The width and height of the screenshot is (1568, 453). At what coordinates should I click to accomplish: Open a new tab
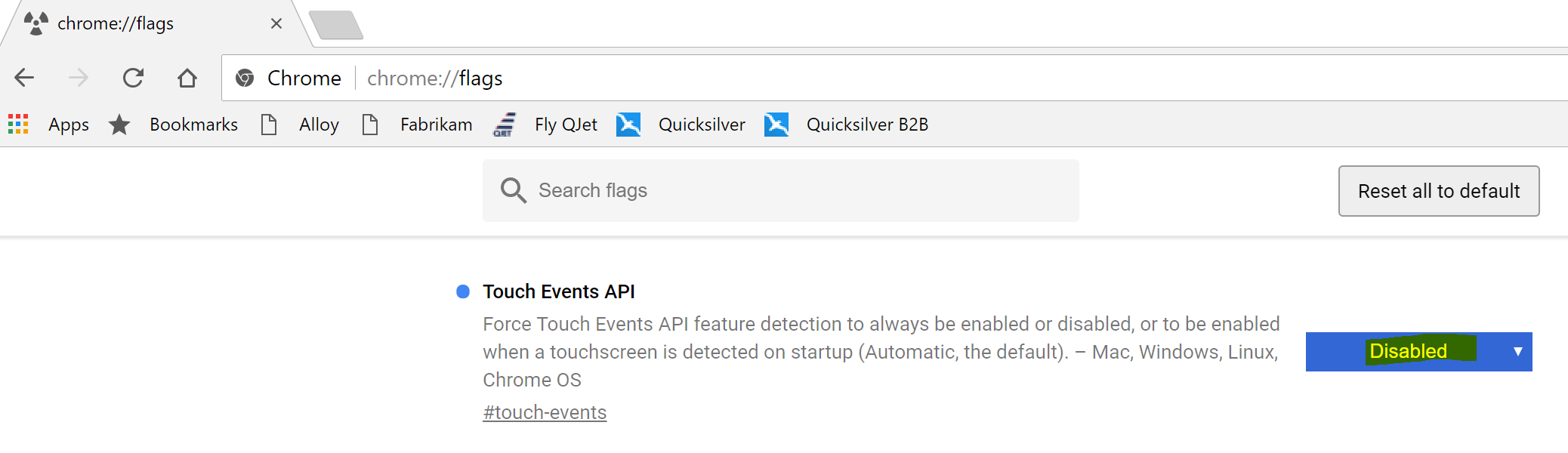pyautogui.click(x=336, y=25)
